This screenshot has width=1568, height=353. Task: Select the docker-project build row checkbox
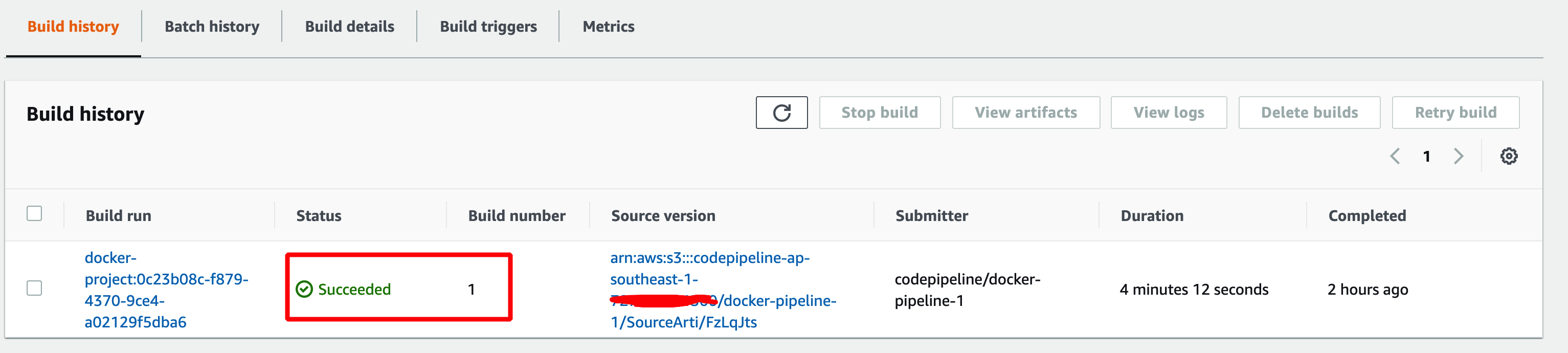(x=35, y=288)
